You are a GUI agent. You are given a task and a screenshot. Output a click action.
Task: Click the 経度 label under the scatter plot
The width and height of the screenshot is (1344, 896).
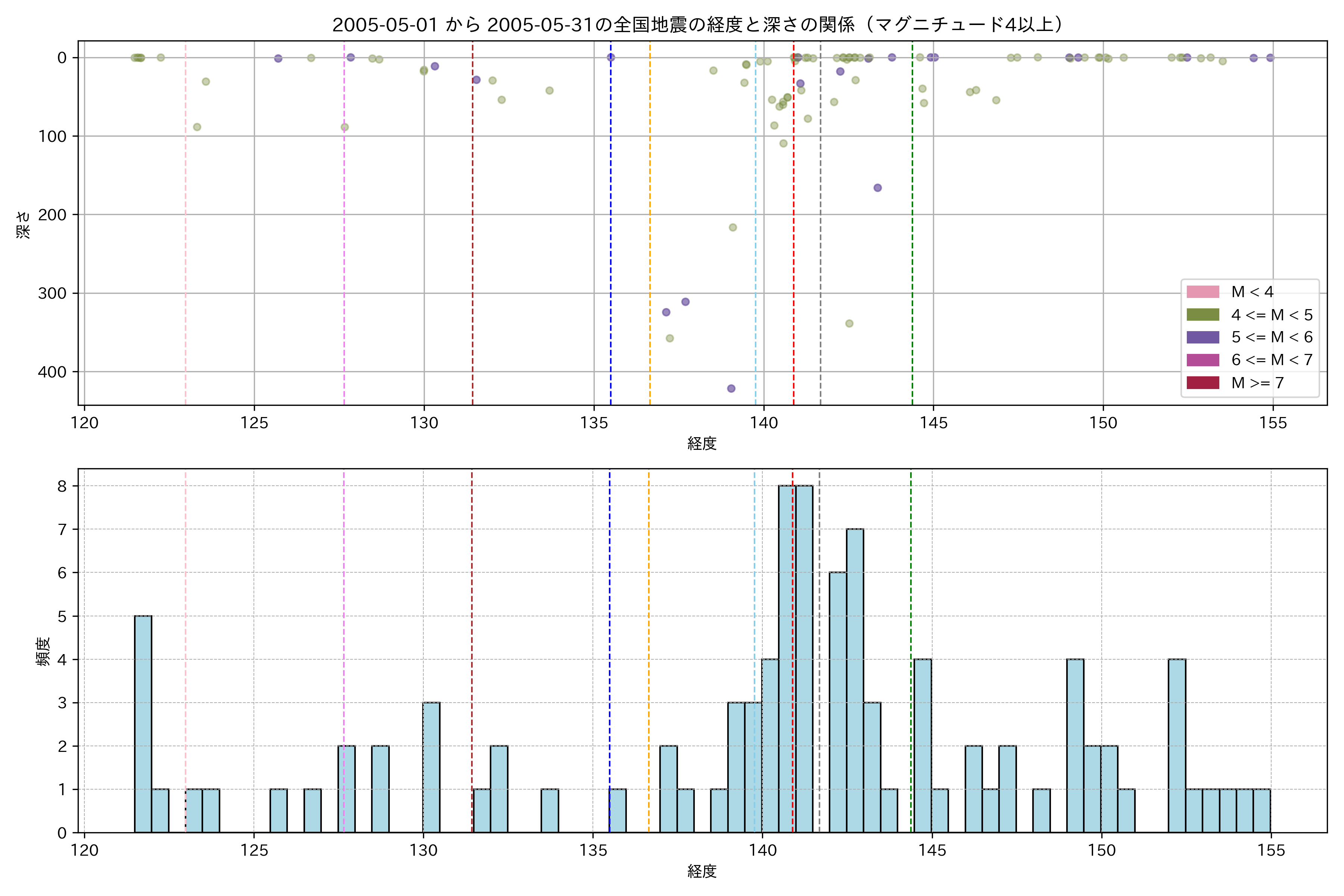[x=702, y=444]
